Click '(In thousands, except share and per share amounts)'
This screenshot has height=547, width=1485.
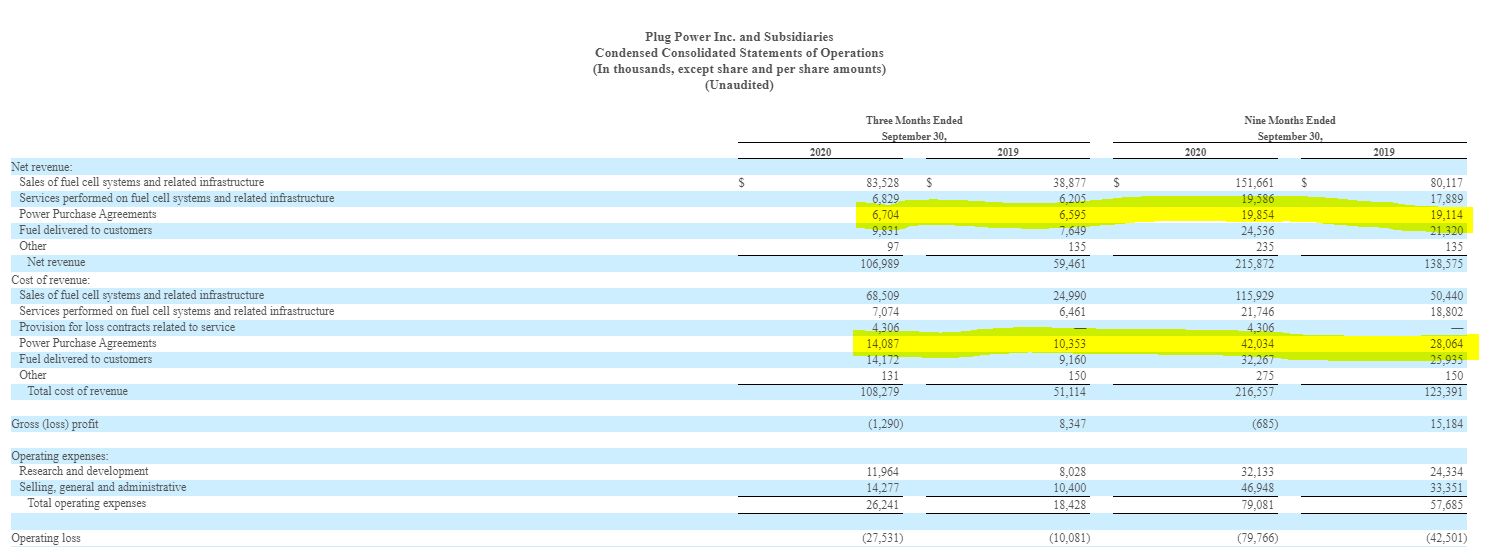click(739, 69)
